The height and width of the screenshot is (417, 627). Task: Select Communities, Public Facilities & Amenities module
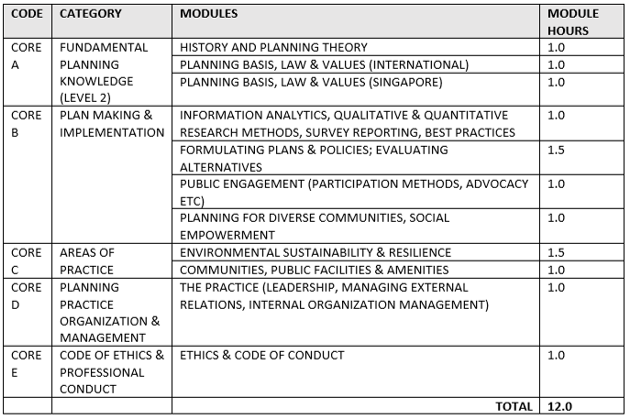[x=312, y=269]
